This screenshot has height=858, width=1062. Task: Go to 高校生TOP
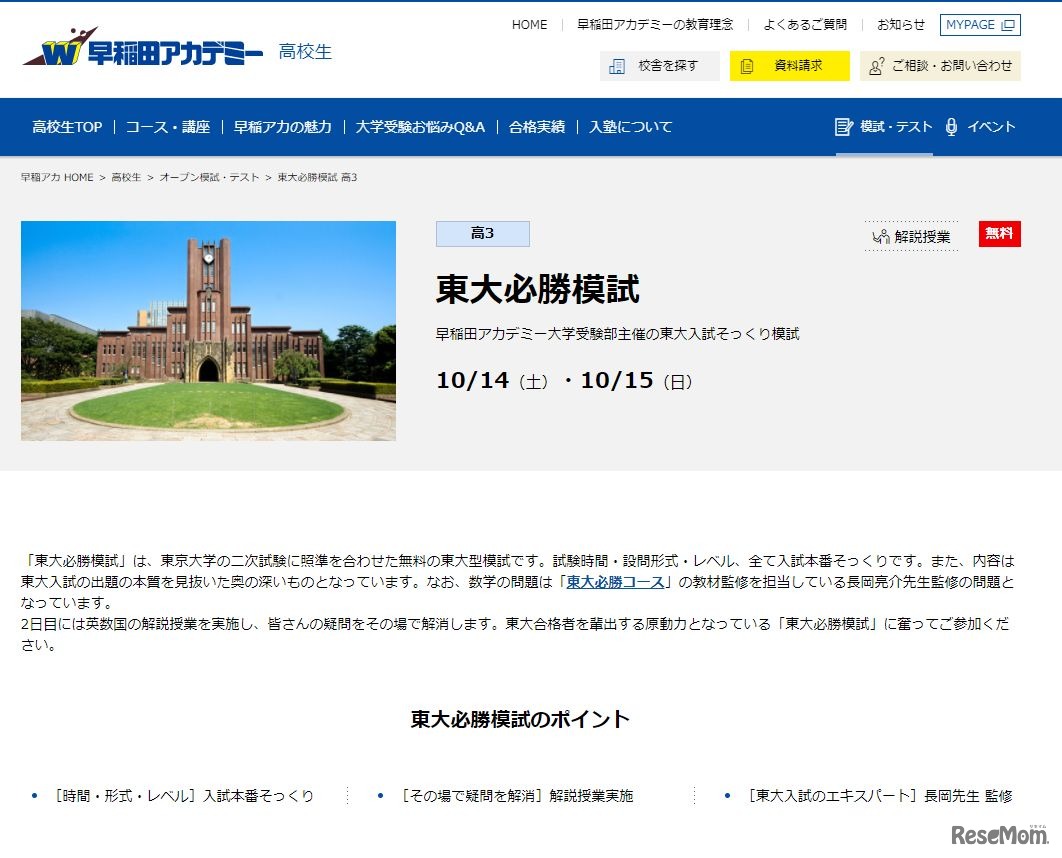pyautogui.click(x=66, y=127)
